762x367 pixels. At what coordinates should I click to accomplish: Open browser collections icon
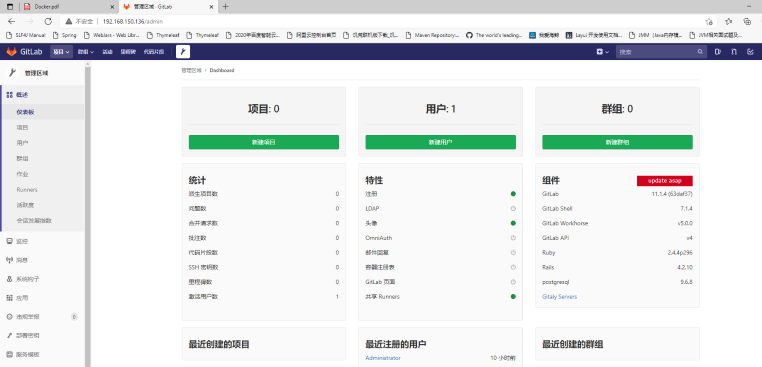click(x=747, y=21)
